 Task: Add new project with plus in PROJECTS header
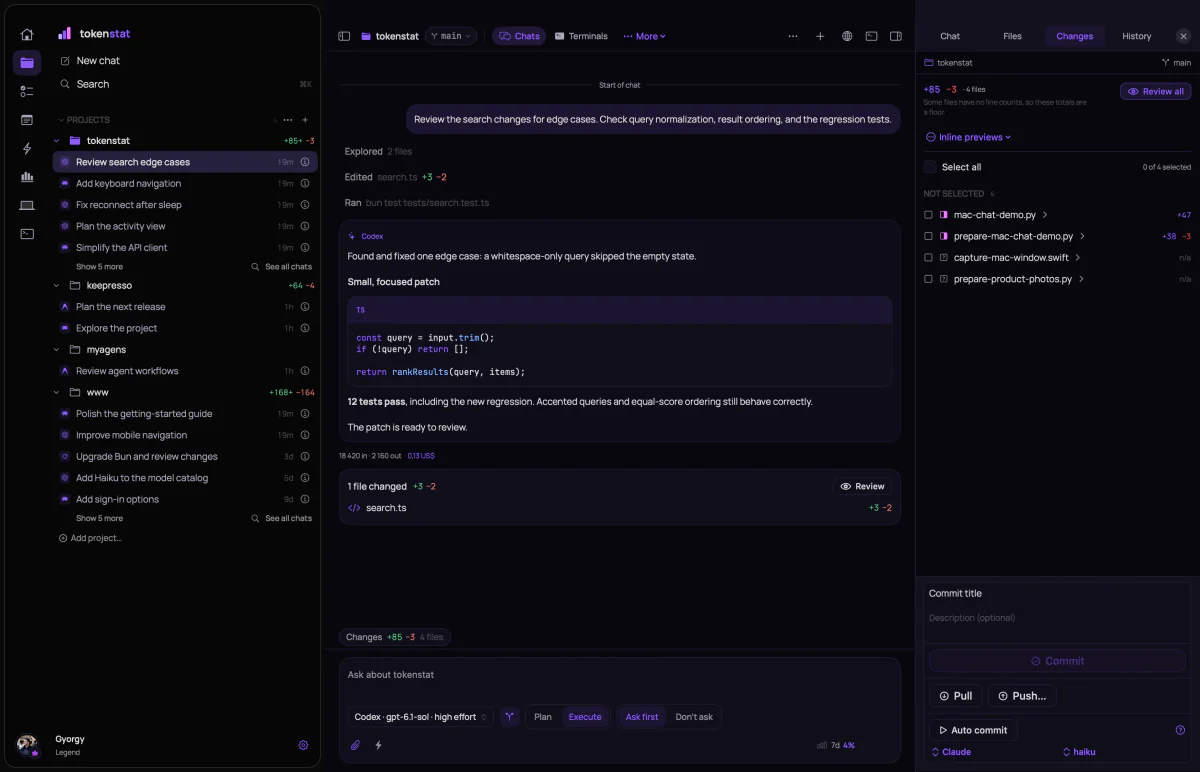(x=305, y=120)
